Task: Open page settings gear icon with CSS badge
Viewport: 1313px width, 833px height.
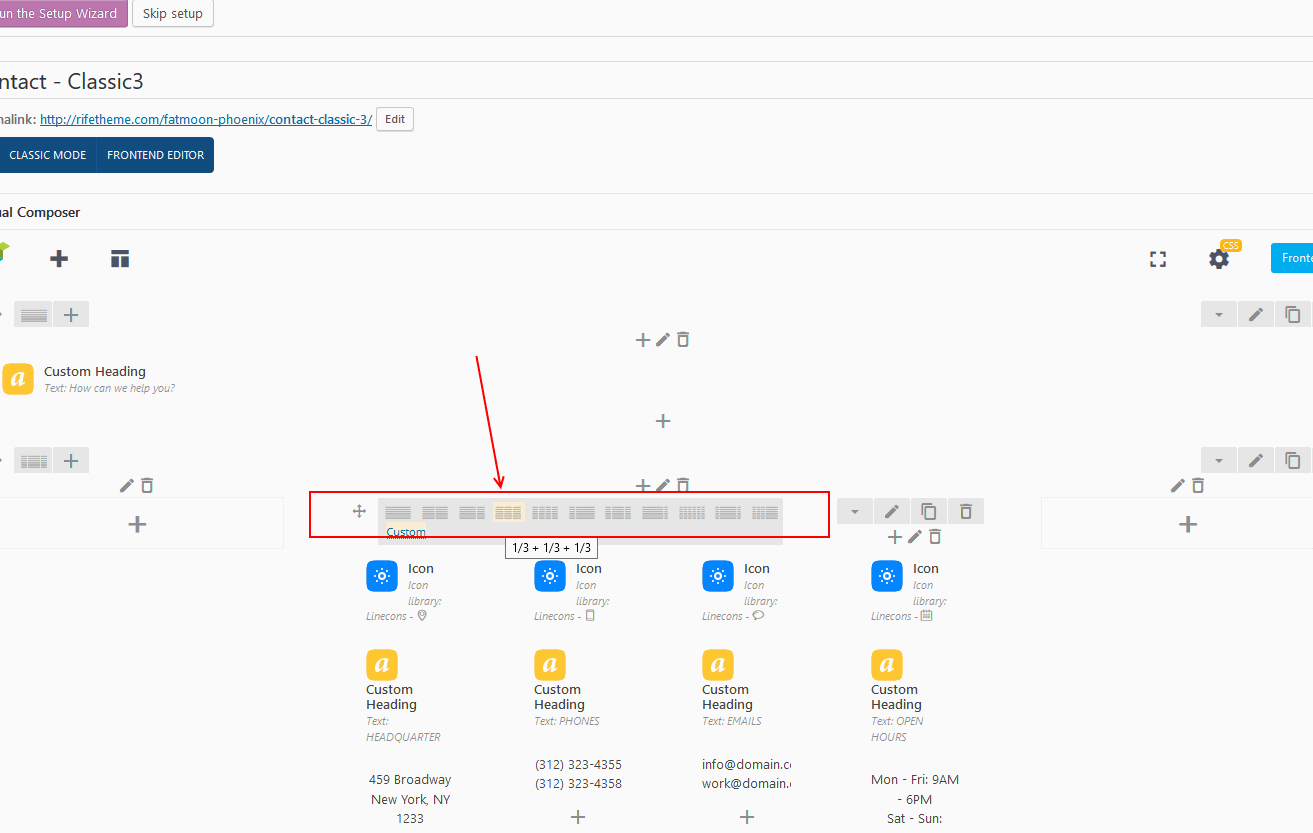Action: [x=1219, y=259]
